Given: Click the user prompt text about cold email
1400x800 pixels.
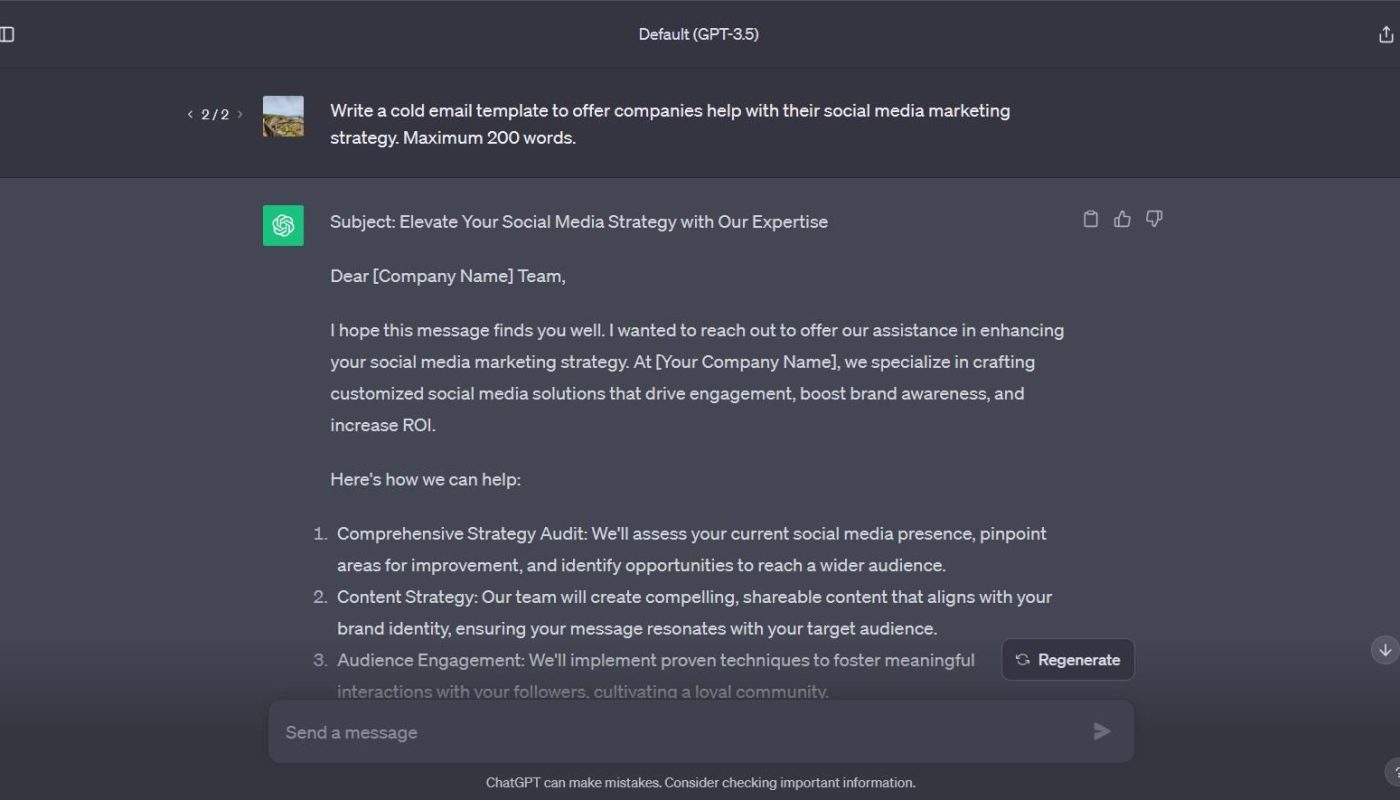Looking at the screenshot, I should [670, 124].
